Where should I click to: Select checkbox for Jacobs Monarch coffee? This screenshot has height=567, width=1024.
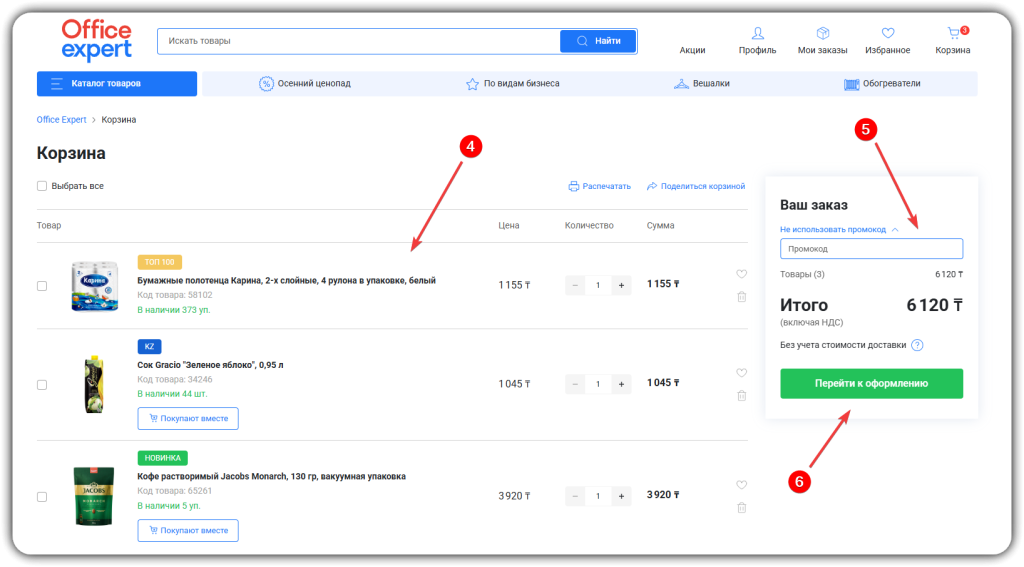coord(42,497)
